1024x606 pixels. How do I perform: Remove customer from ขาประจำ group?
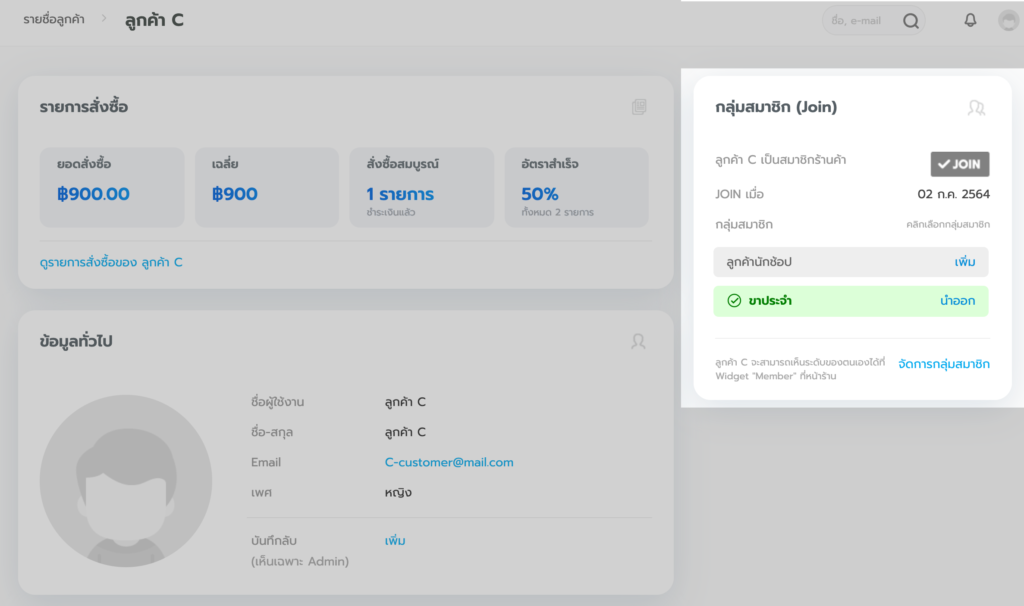(x=957, y=300)
